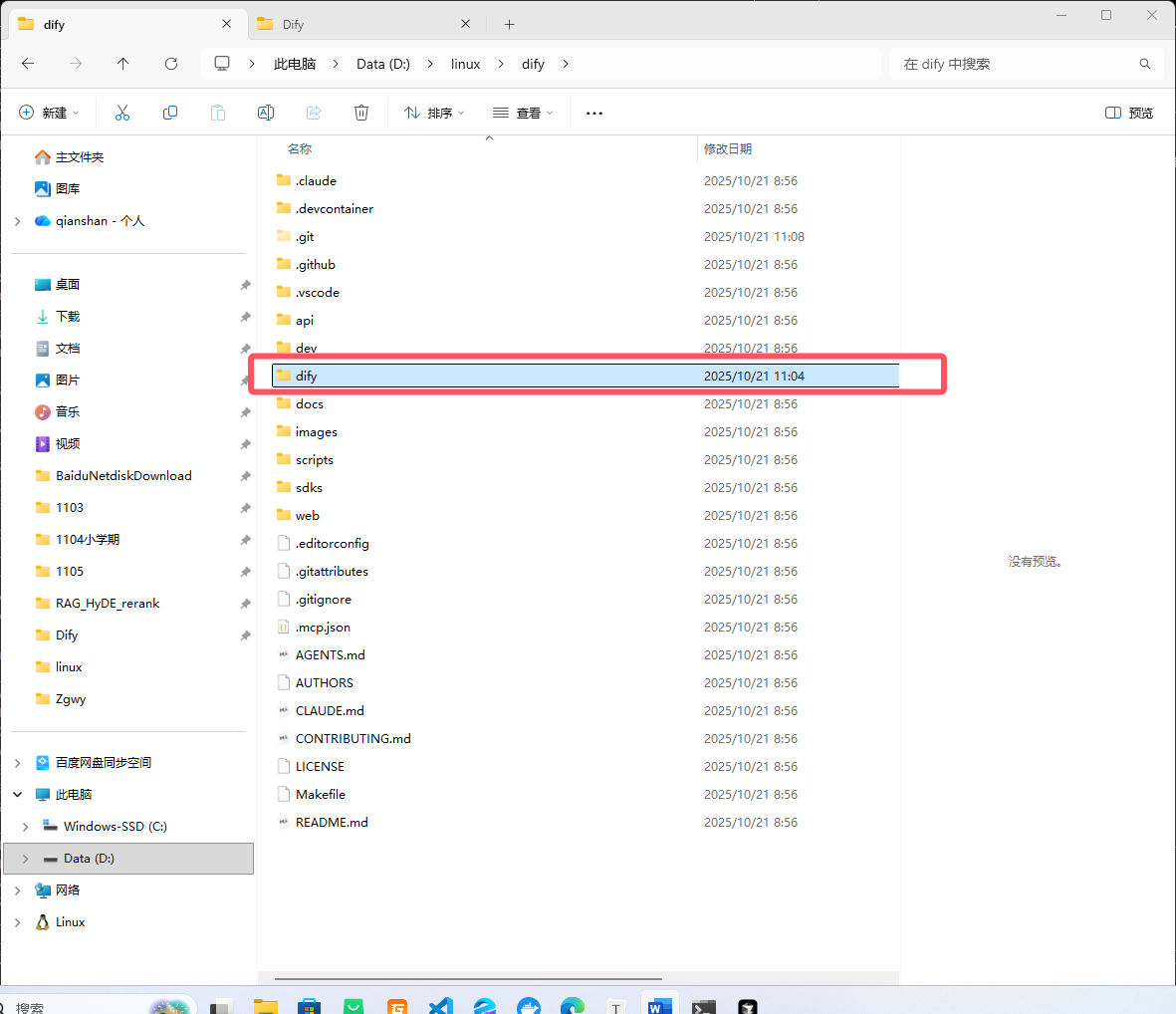This screenshot has height=1014, width=1176.
Task: Switch to the second Dify tab
Action: 358,24
